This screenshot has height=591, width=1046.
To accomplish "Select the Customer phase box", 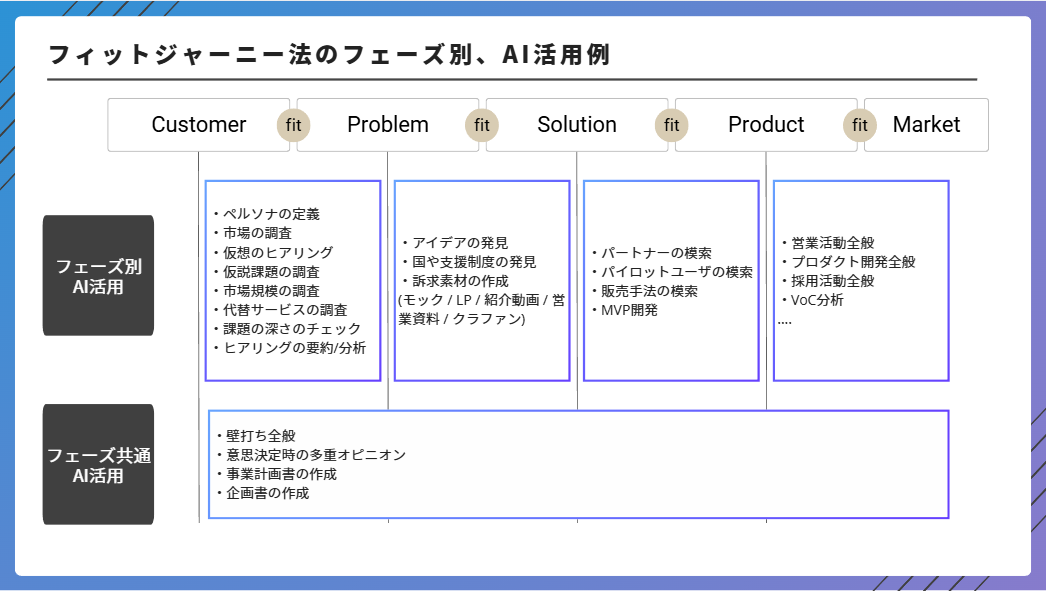I will pos(198,125).
